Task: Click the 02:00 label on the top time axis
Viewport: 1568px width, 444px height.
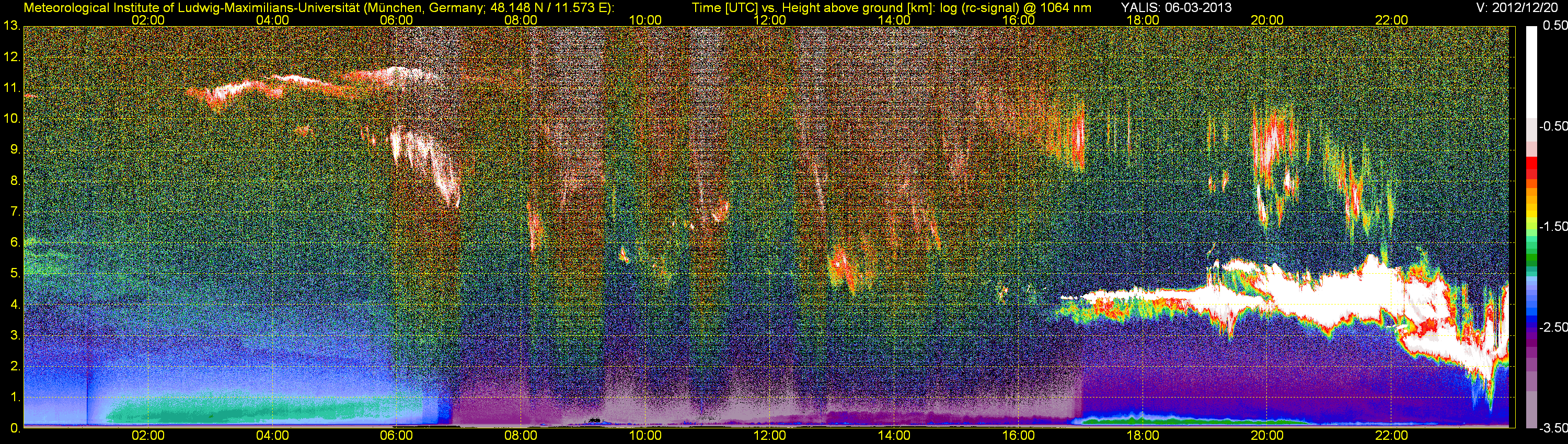Action: pos(148,20)
